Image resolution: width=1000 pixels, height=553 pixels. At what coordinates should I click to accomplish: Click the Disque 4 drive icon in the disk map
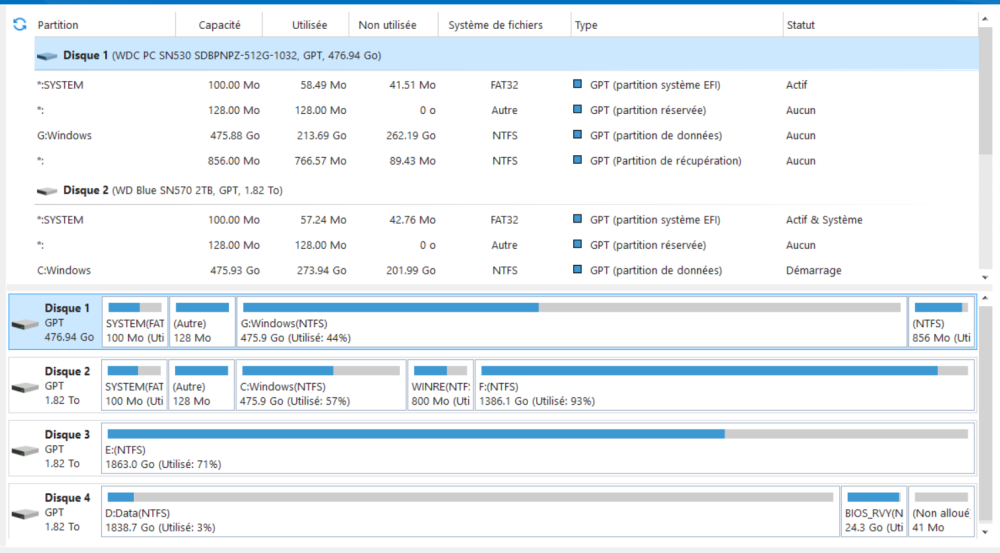tap(26, 513)
